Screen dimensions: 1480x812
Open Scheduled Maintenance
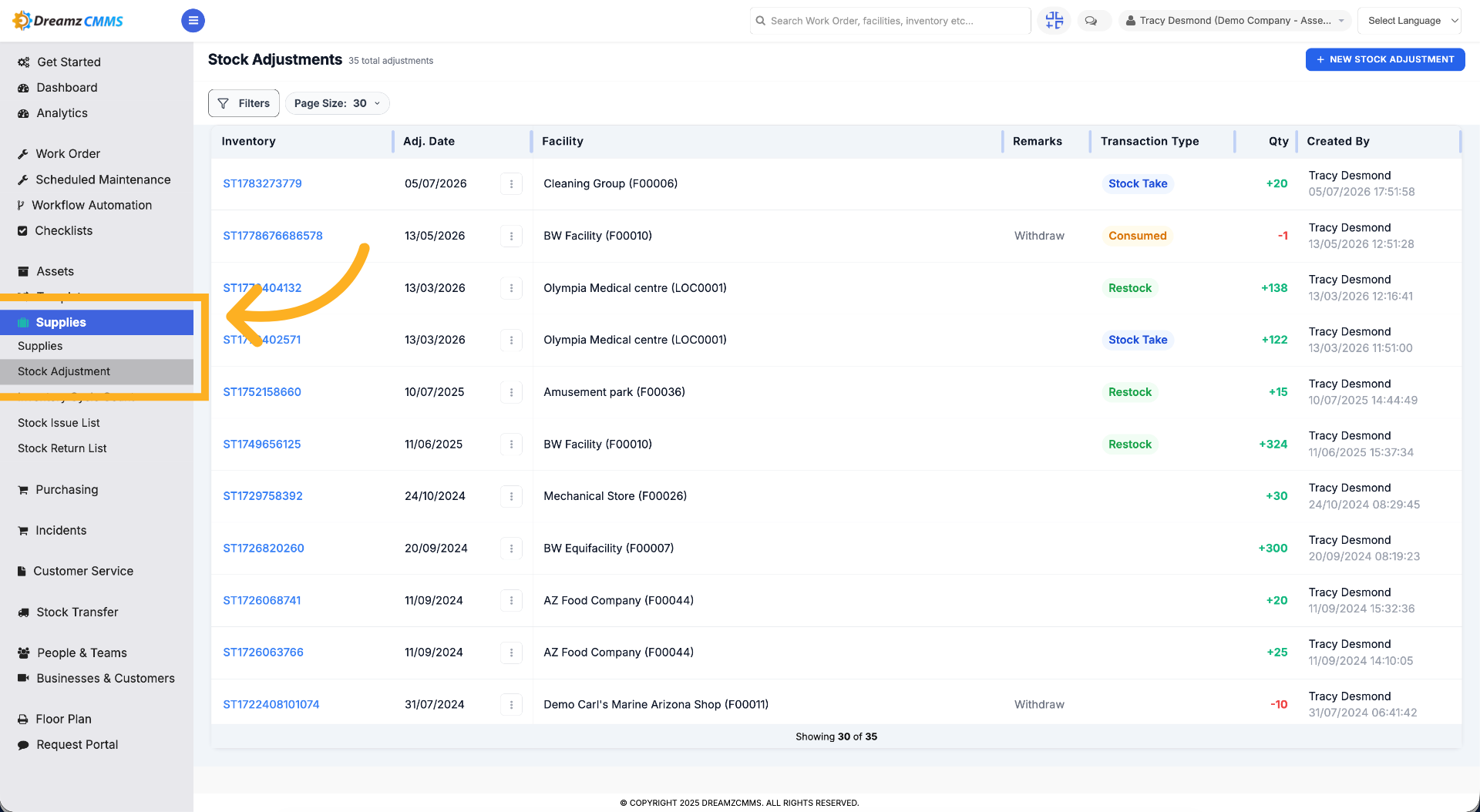[x=103, y=180]
